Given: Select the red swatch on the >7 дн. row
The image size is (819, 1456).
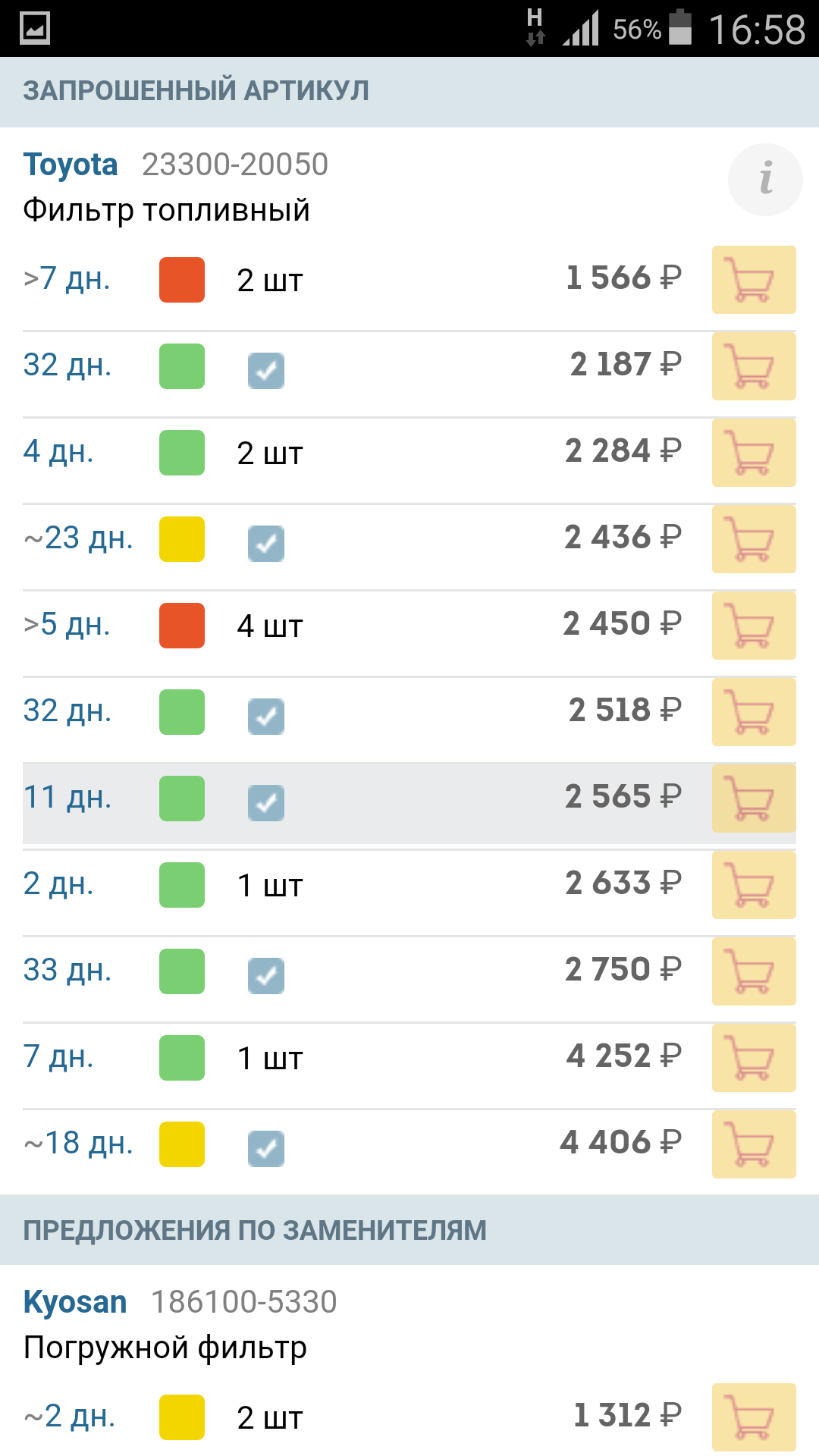Looking at the screenshot, I should [x=182, y=280].
